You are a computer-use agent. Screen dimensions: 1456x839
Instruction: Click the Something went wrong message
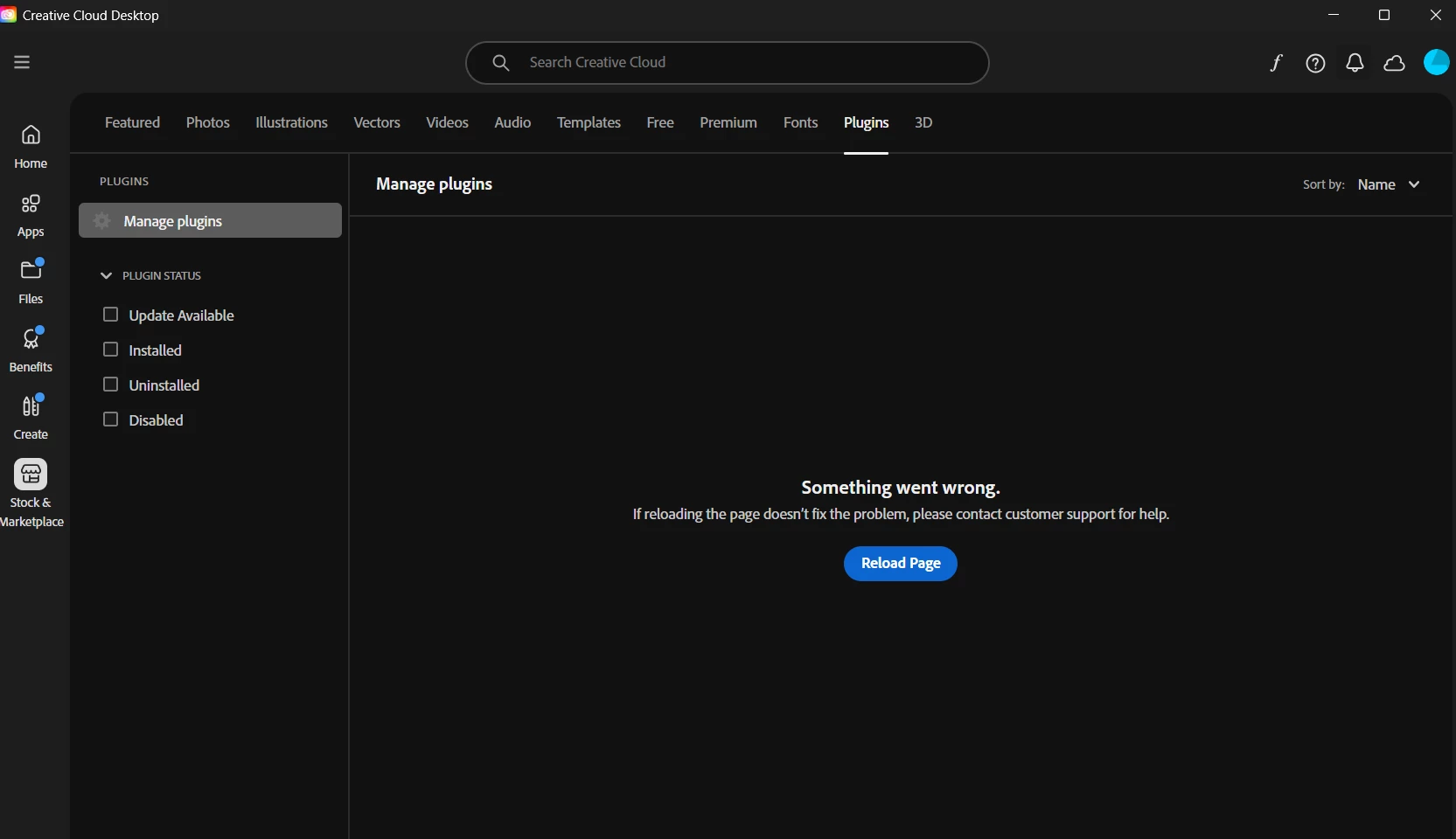(x=901, y=488)
